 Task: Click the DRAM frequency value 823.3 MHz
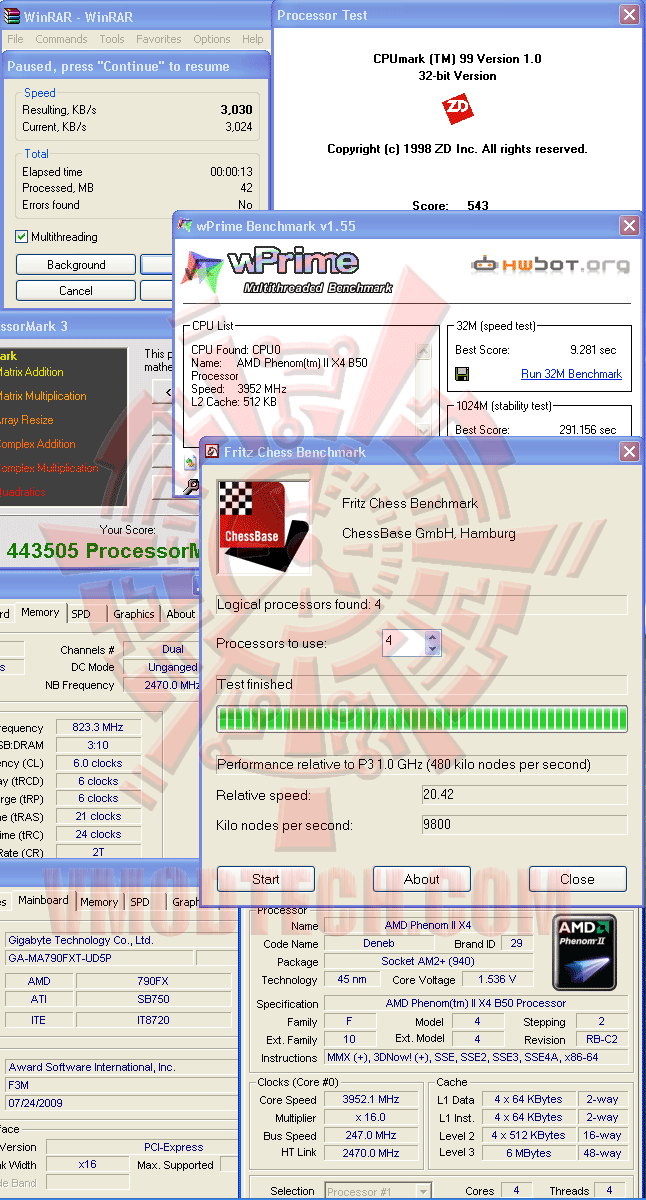(98, 727)
